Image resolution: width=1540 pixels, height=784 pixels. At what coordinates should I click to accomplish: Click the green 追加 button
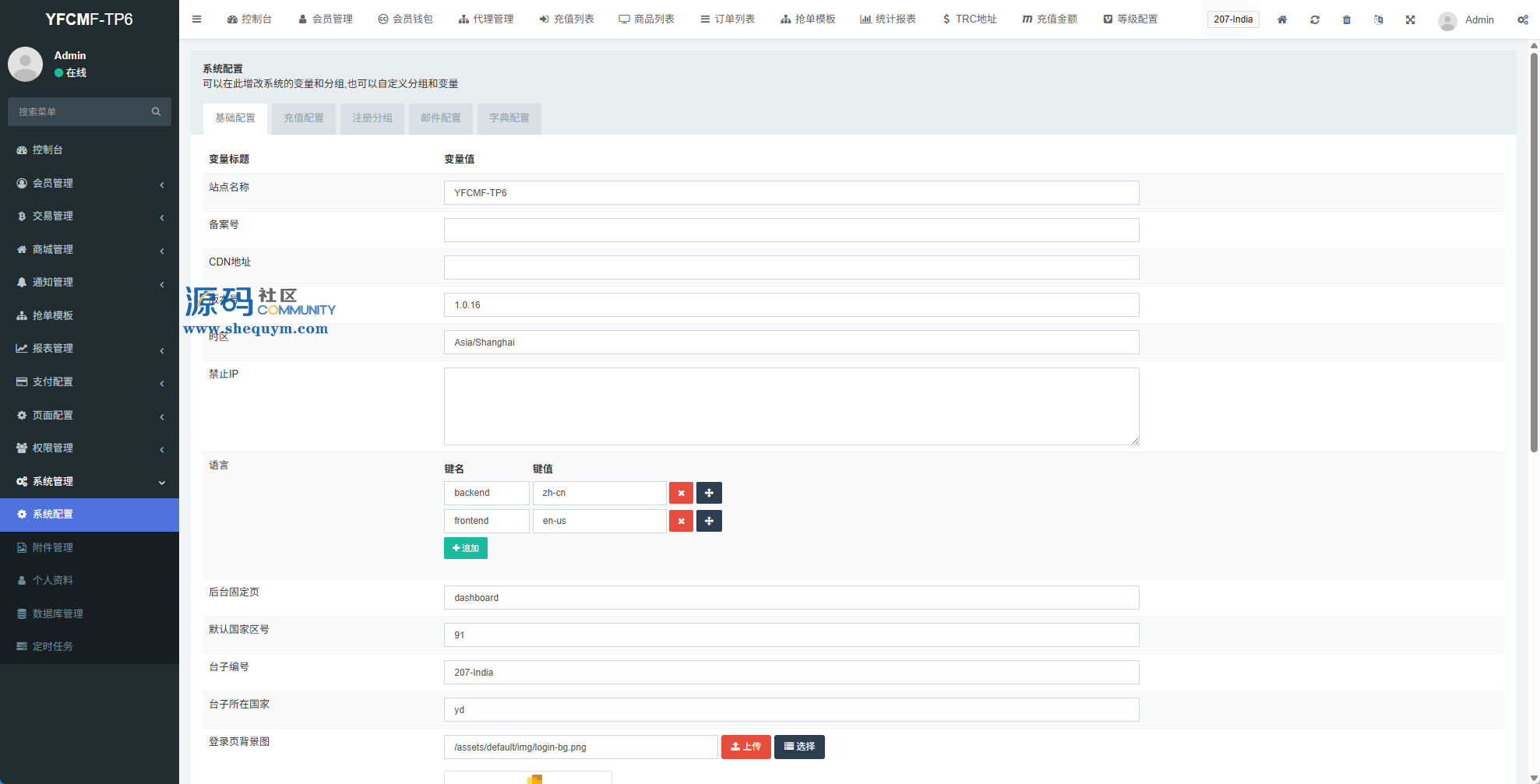point(466,548)
